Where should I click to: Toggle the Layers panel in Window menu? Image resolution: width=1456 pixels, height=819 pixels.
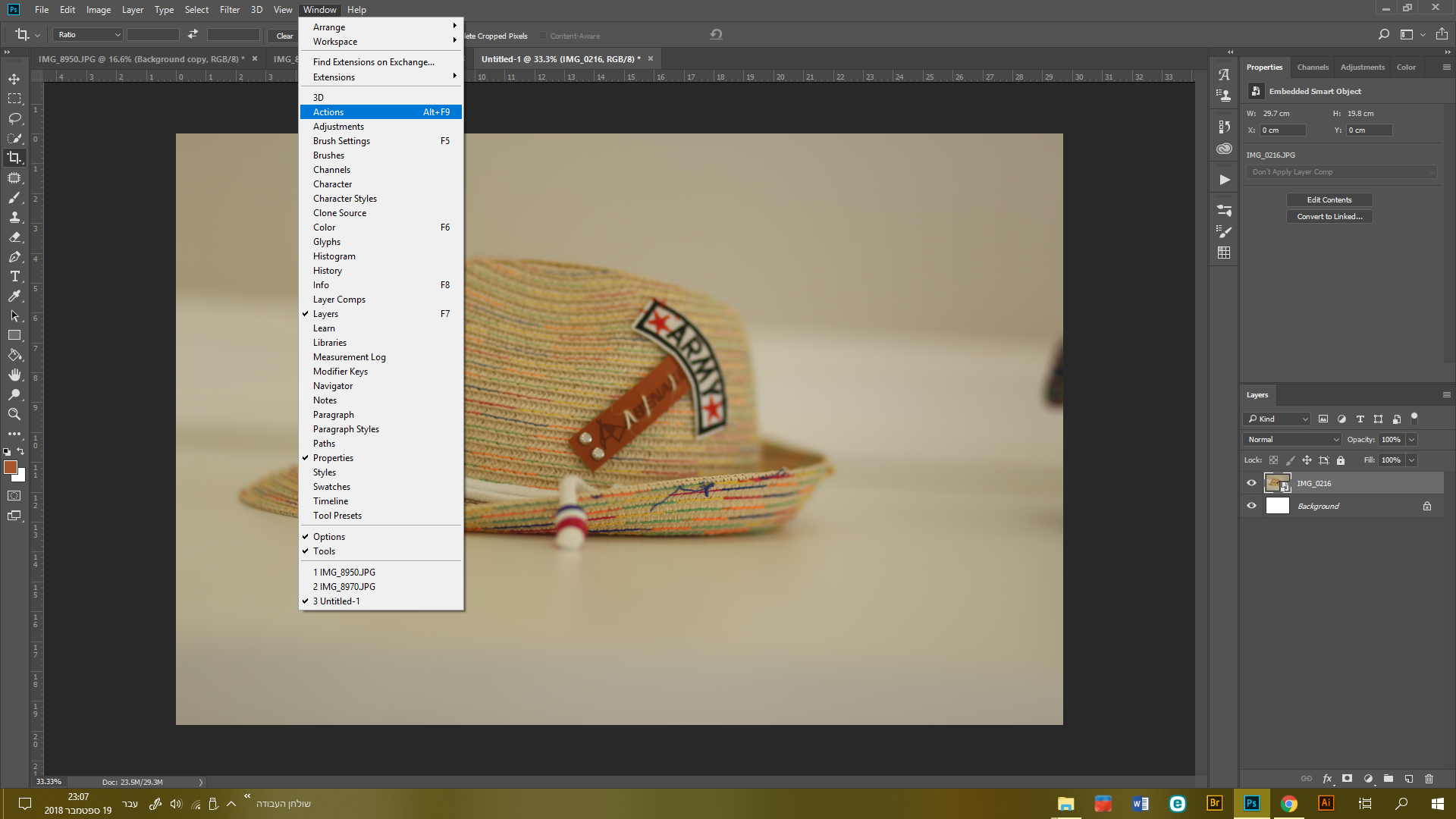pos(381,314)
